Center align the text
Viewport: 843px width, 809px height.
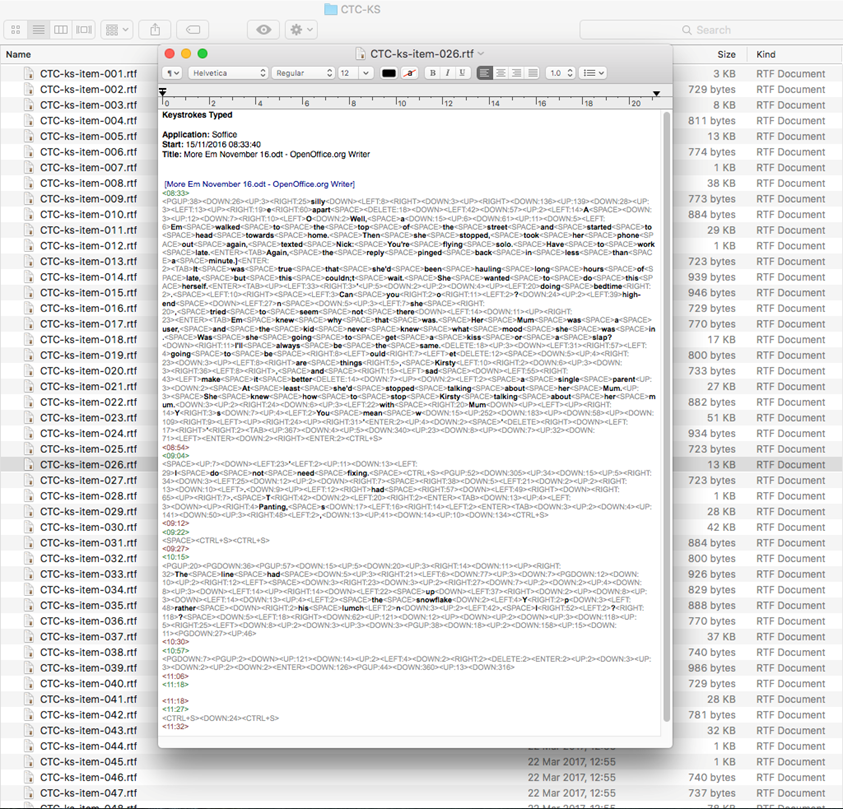tap(500, 73)
